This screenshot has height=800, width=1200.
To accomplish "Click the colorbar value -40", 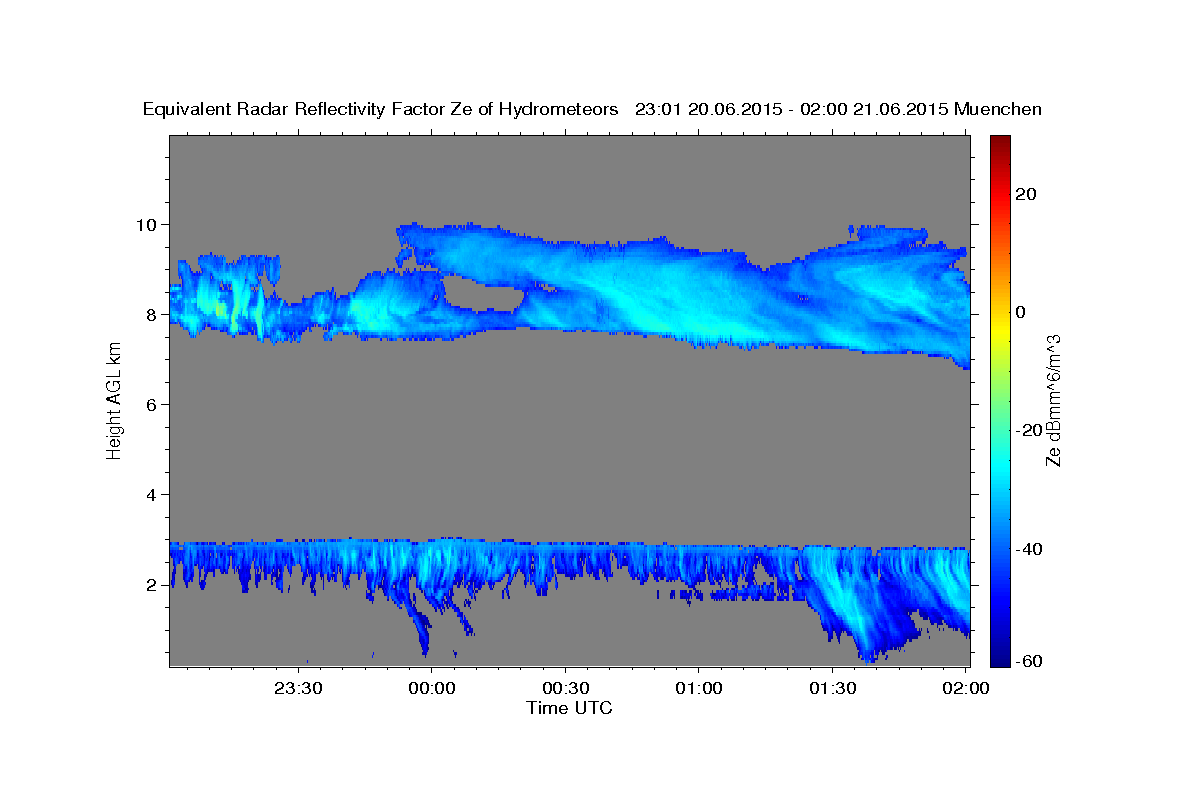I will (1028, 549).
